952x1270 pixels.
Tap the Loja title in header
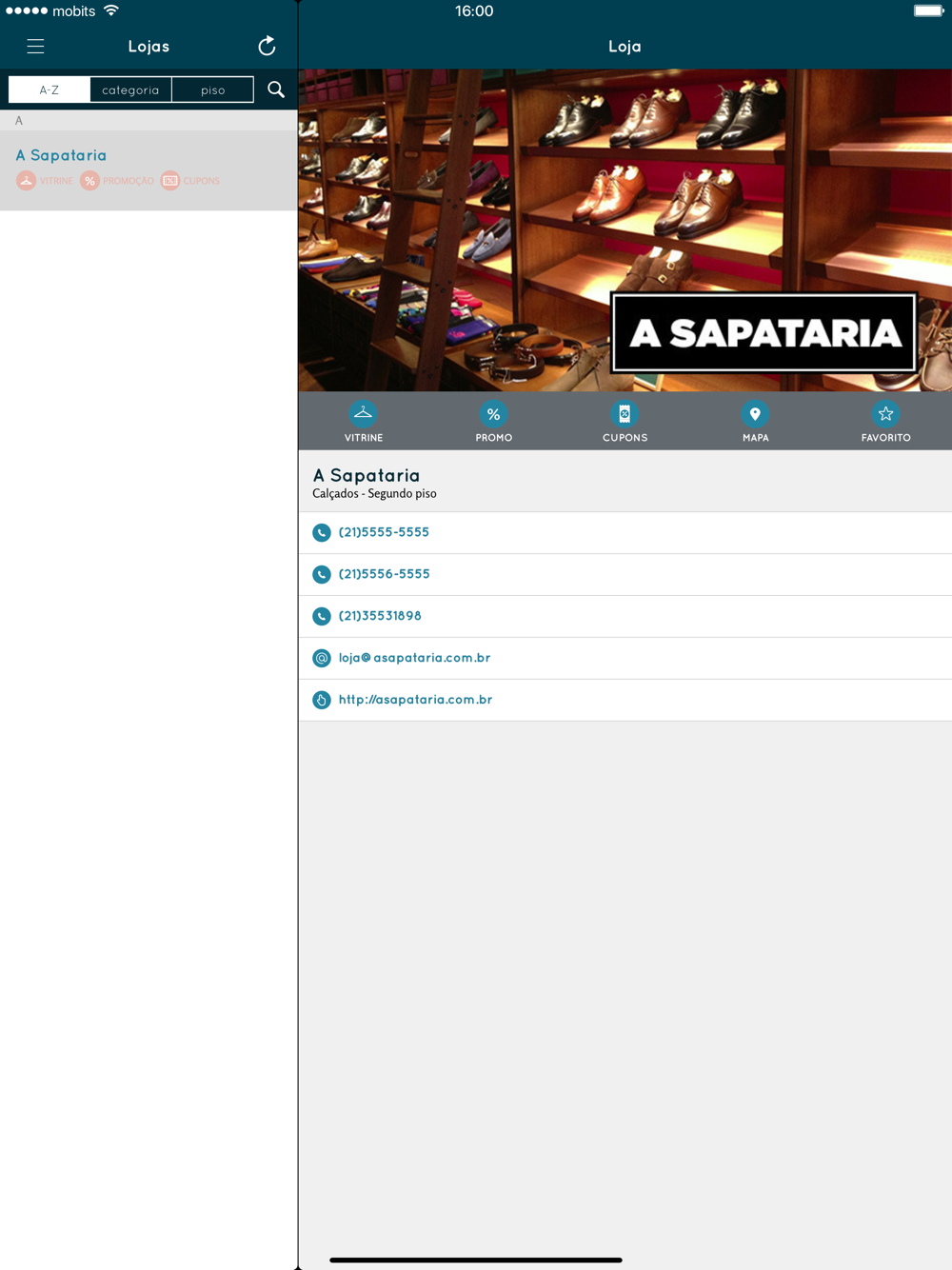point(625,46)
